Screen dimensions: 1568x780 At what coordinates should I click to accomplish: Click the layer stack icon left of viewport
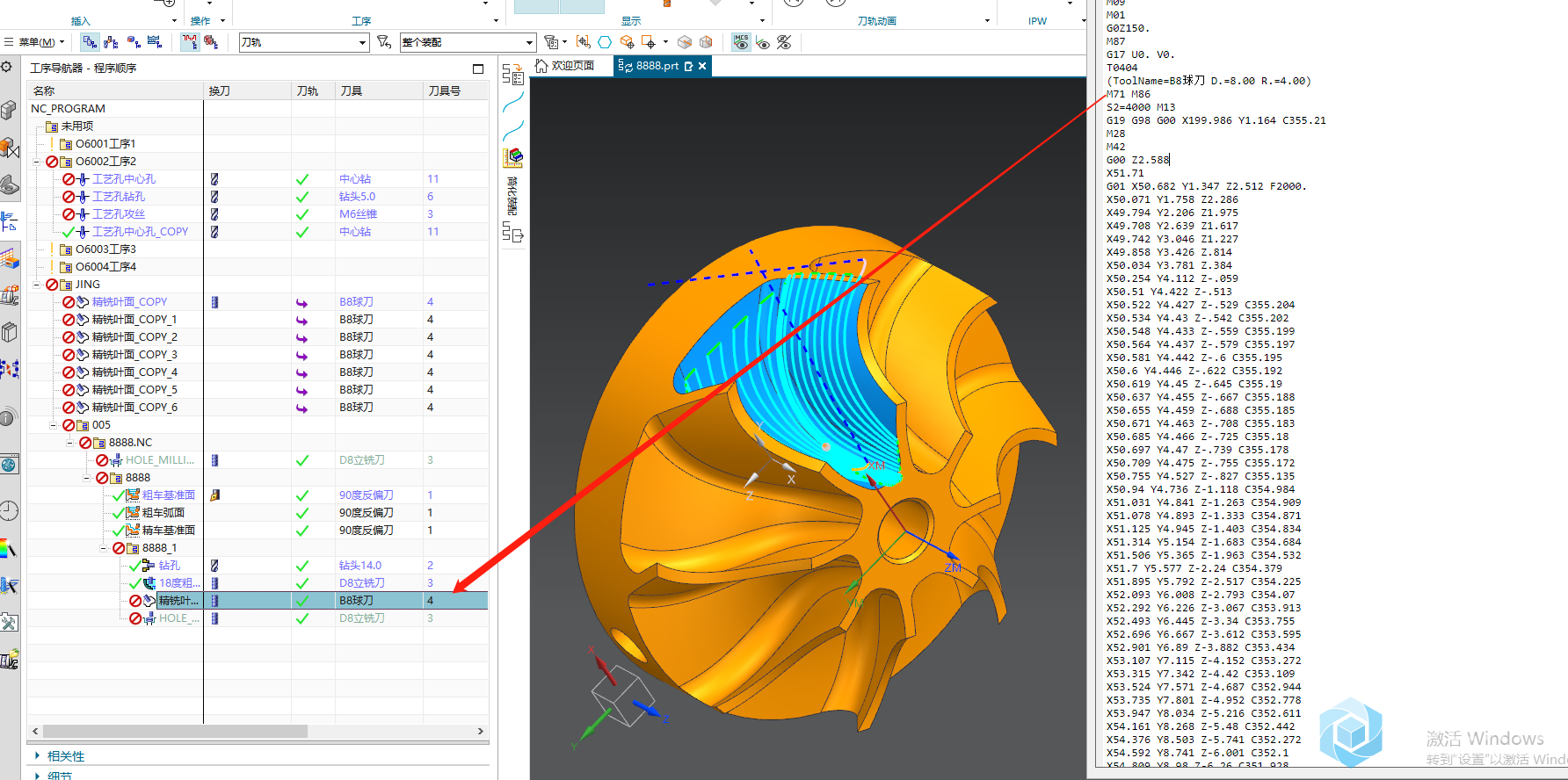click(513, 157)
